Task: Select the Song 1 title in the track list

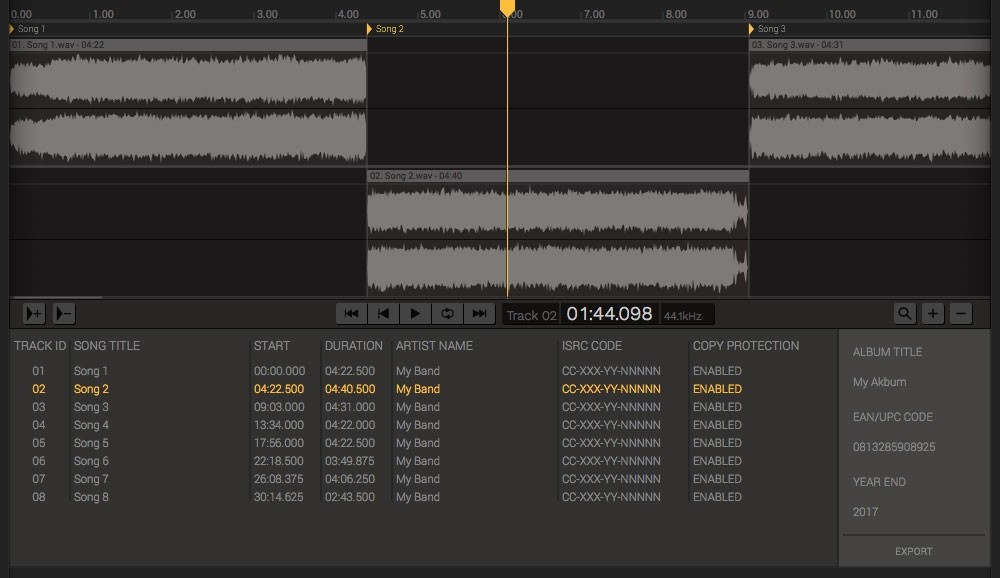Action: pos(91,371)
